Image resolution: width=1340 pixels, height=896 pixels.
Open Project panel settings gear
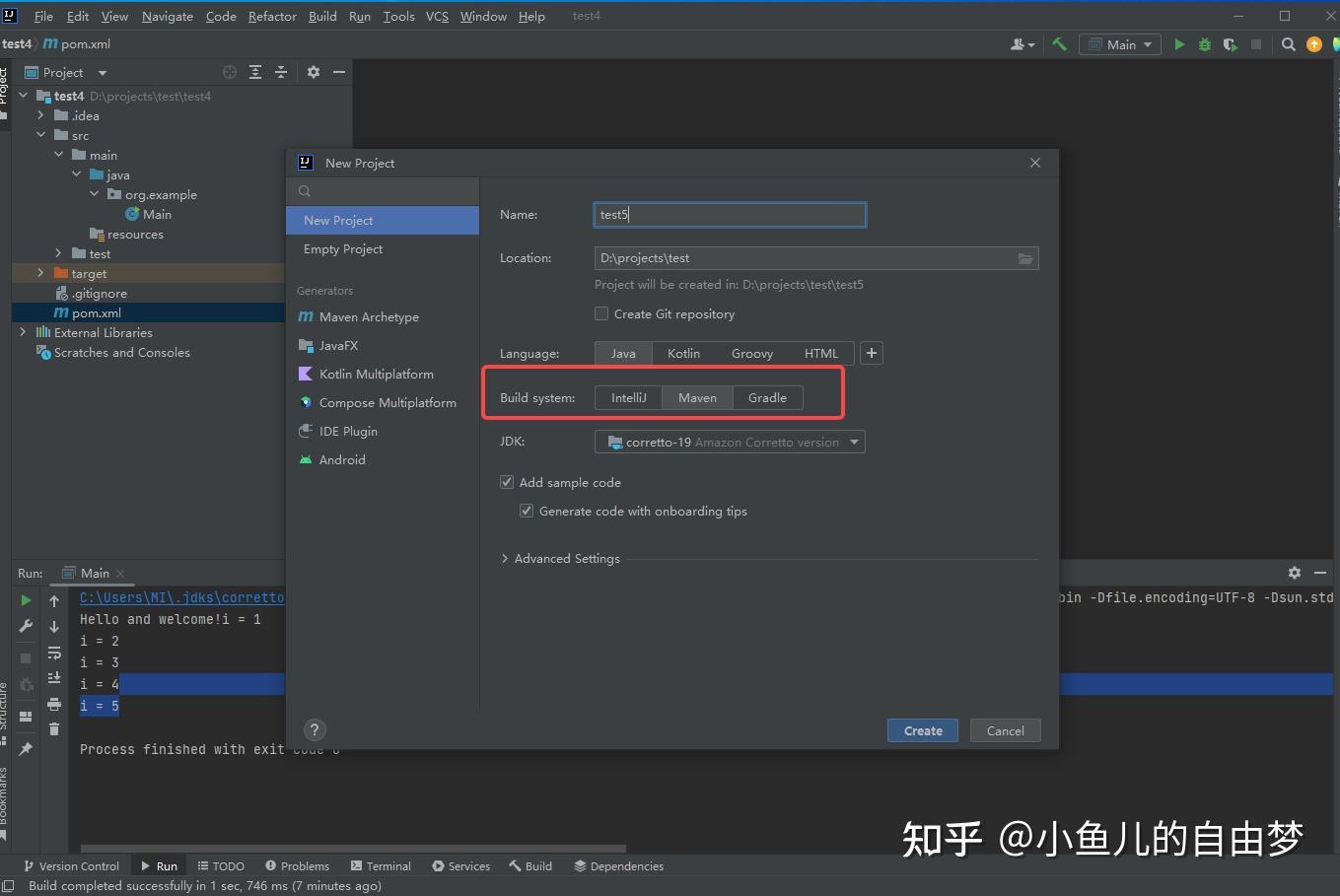[x=314, y=72]
